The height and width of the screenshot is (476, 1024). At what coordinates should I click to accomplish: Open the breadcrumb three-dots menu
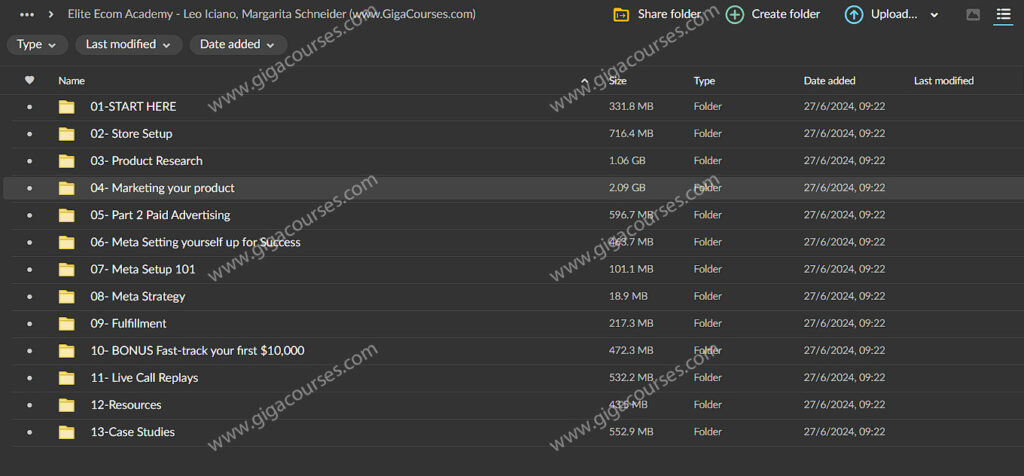27,14
